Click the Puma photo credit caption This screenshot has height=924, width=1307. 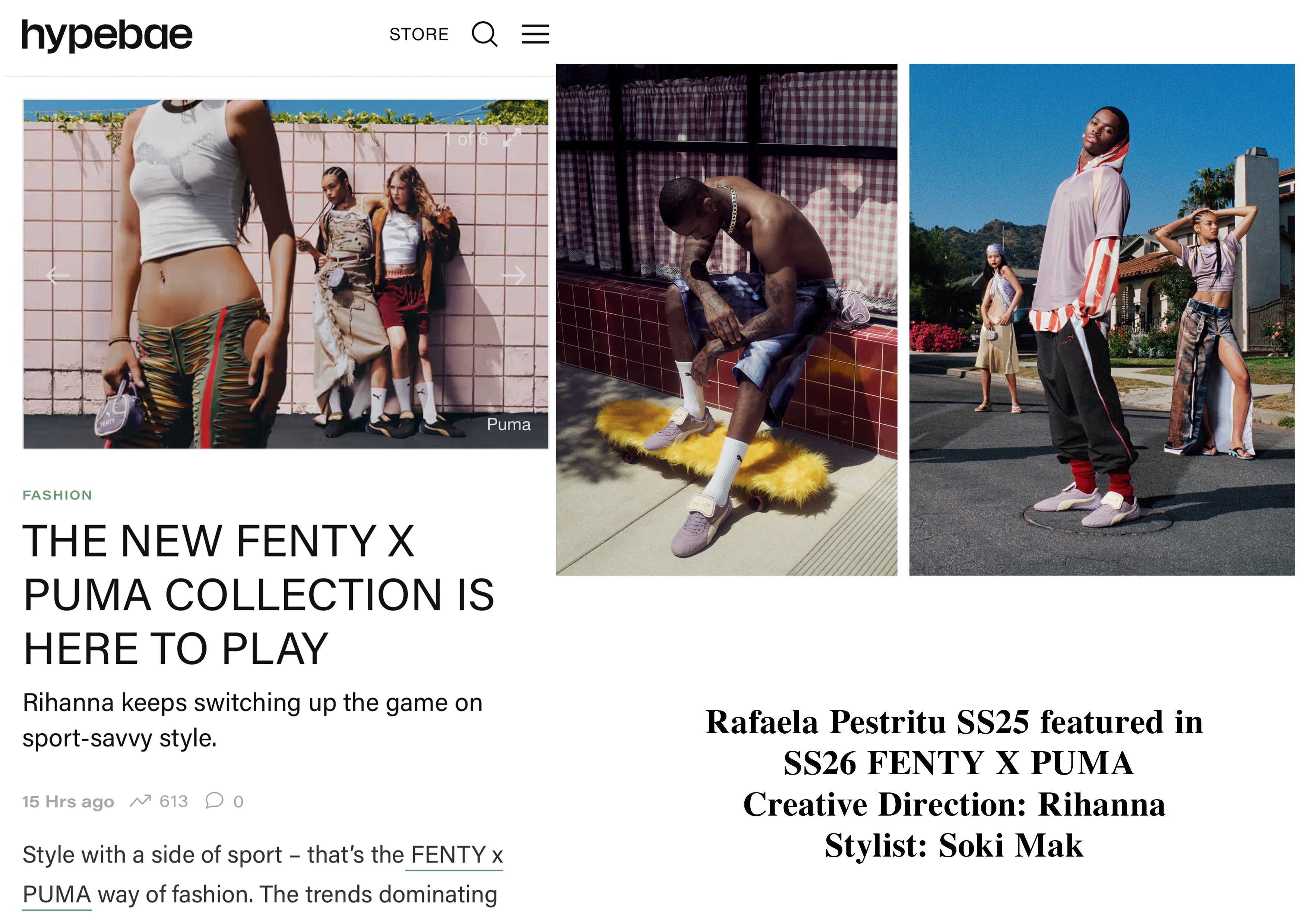click(508, 425)
